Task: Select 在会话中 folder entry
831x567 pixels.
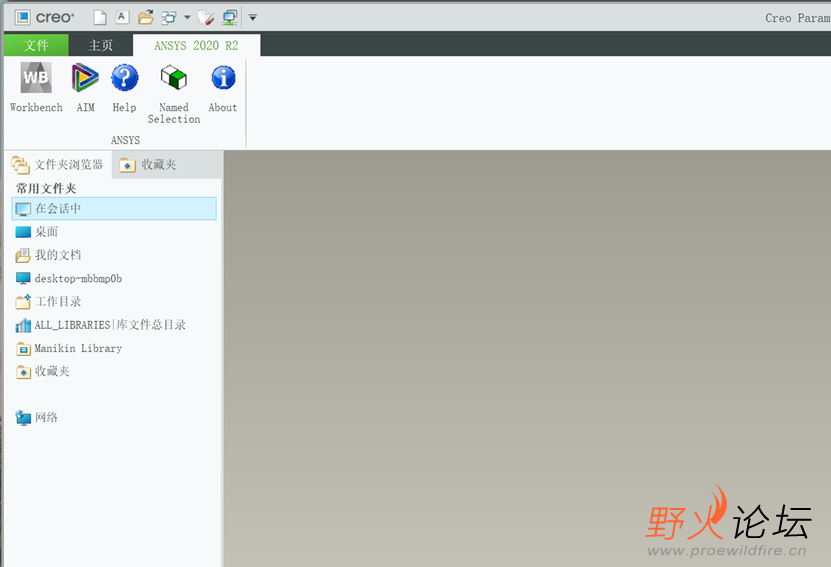Action: (114, 208)
